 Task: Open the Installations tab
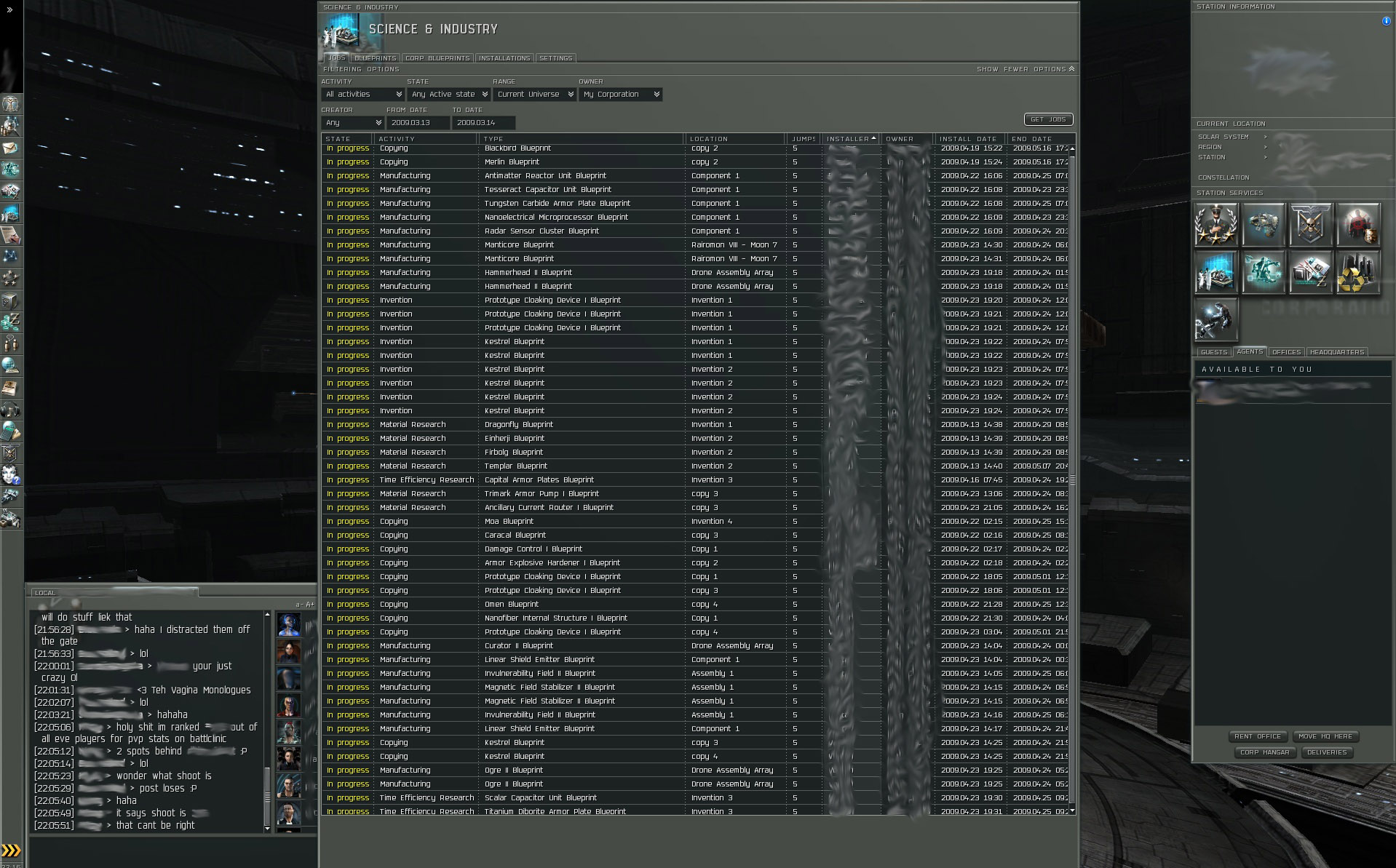504,58
